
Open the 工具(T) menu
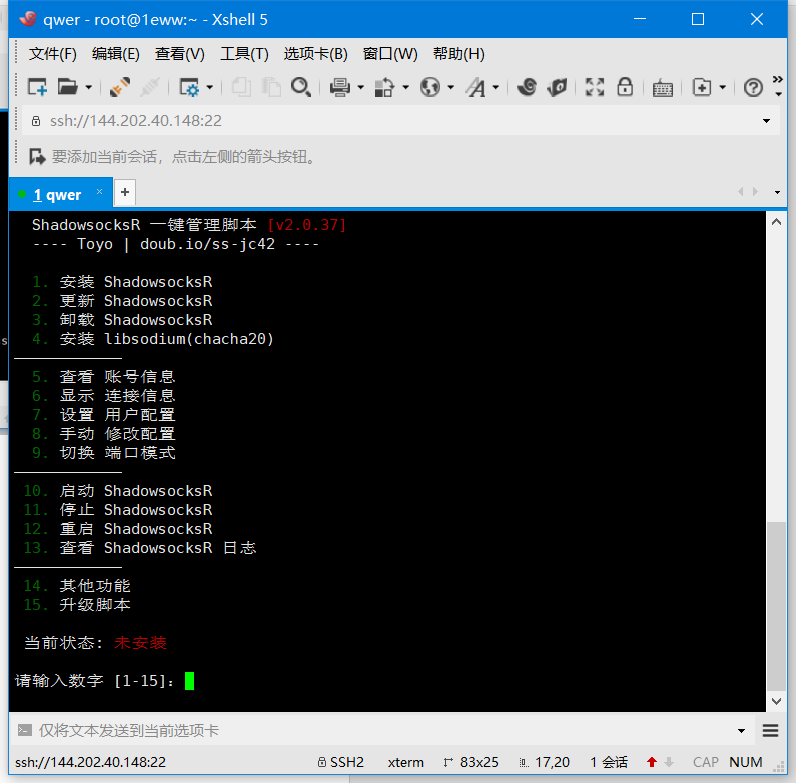click(244, 54)
